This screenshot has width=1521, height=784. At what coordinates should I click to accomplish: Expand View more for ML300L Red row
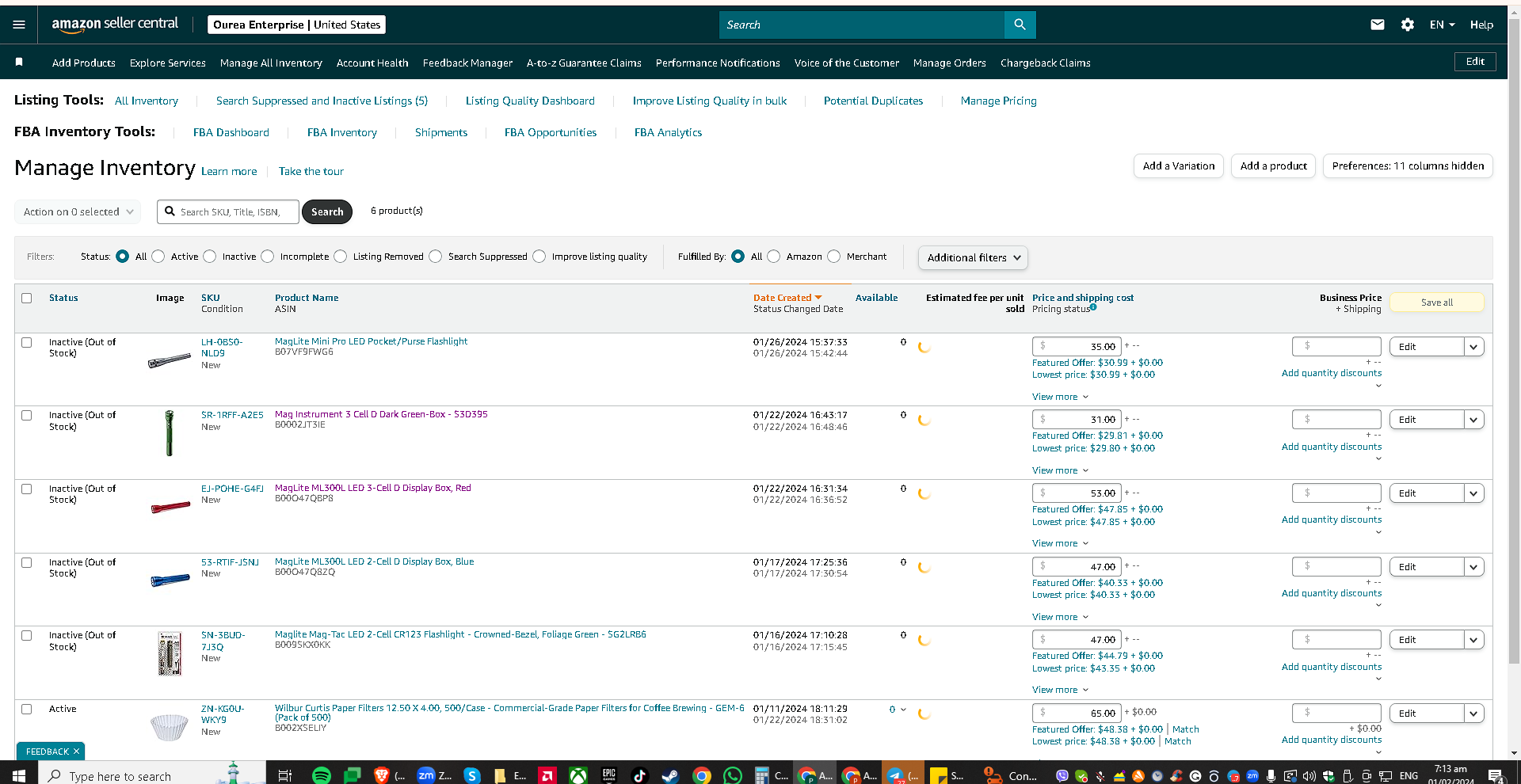tap(1060, 543)
